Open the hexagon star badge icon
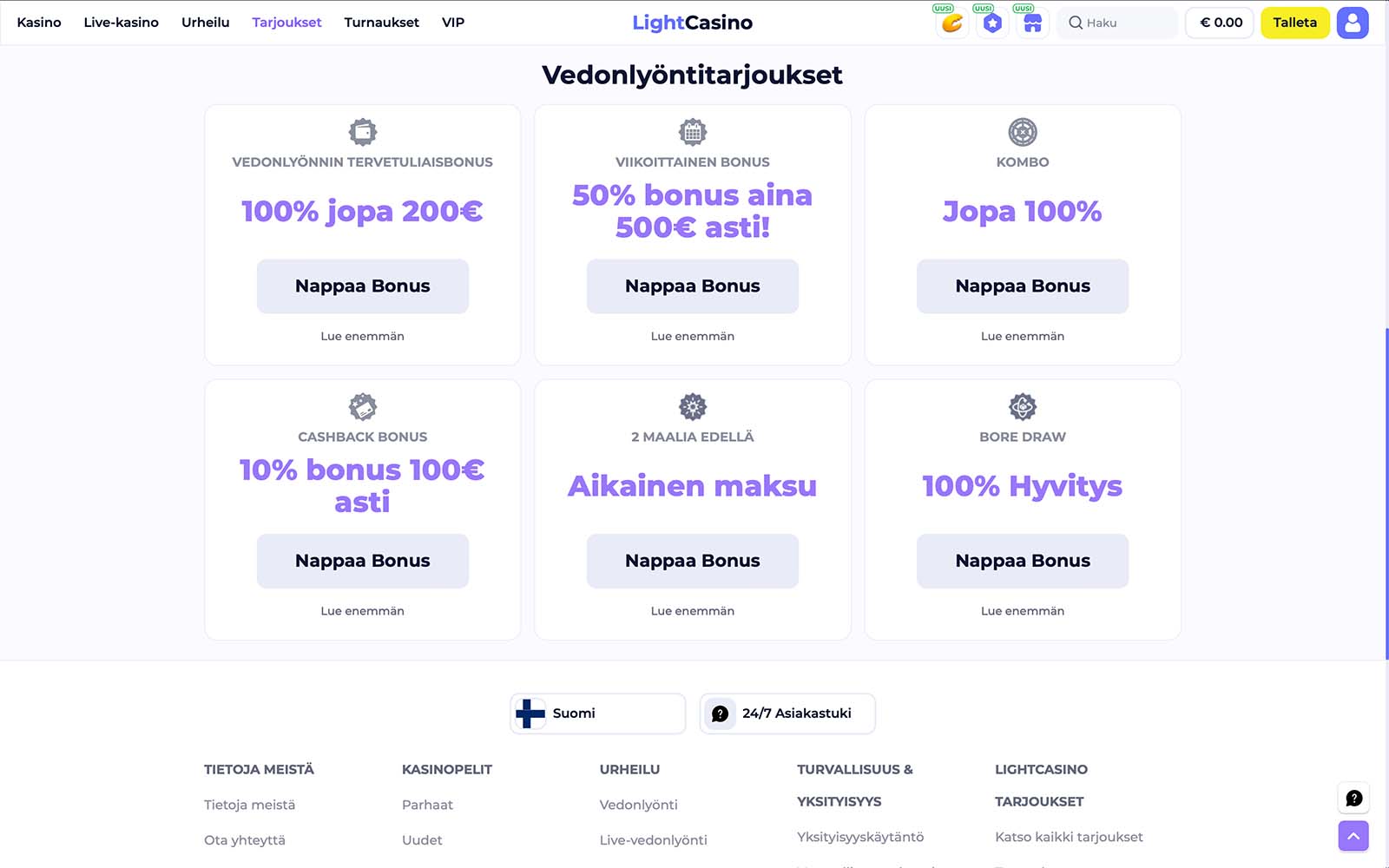The width and height of the screenshot is (1389, 868). tap(992, 23)
